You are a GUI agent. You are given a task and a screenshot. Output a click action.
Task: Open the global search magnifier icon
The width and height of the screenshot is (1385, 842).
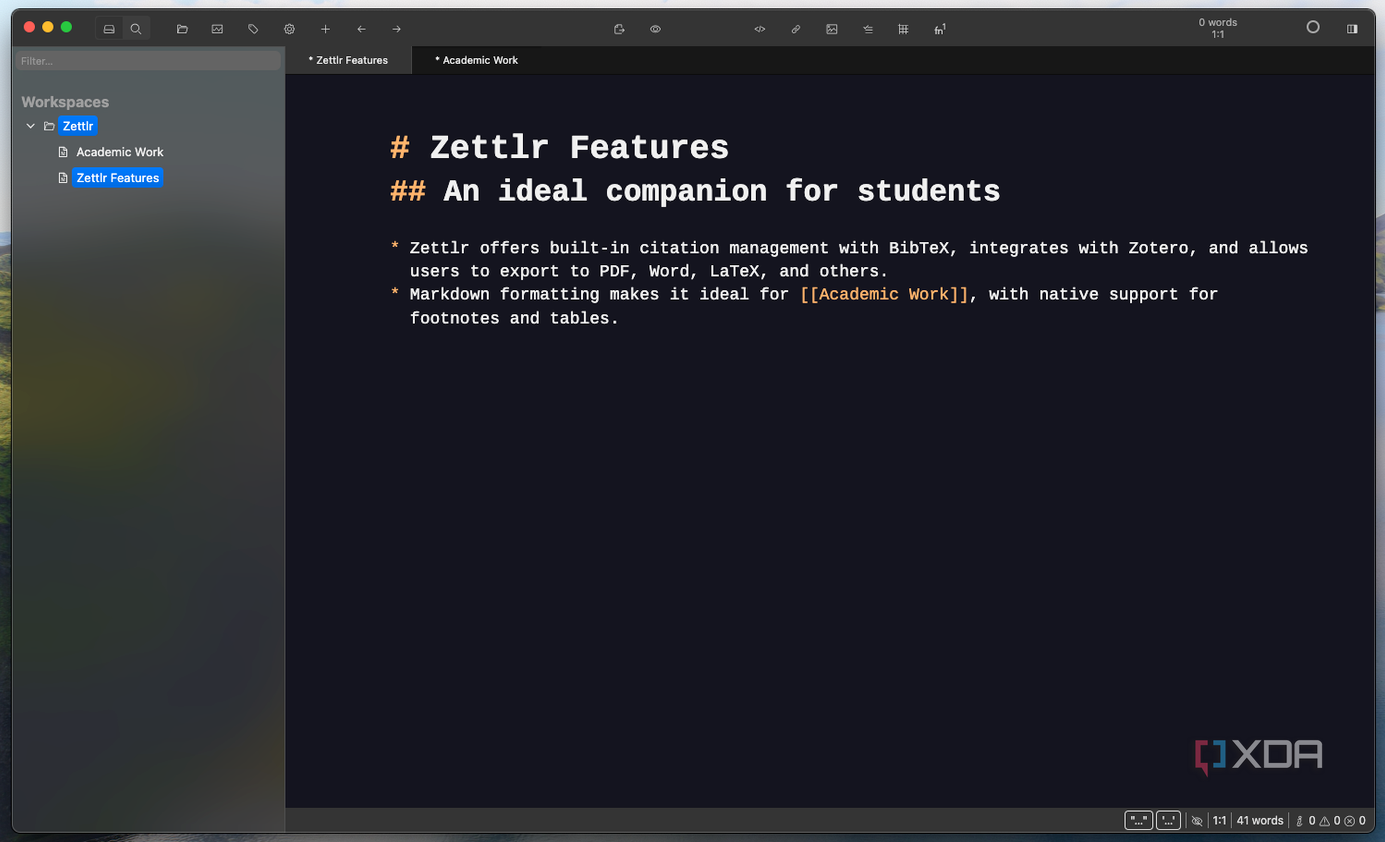pos(136,29)
